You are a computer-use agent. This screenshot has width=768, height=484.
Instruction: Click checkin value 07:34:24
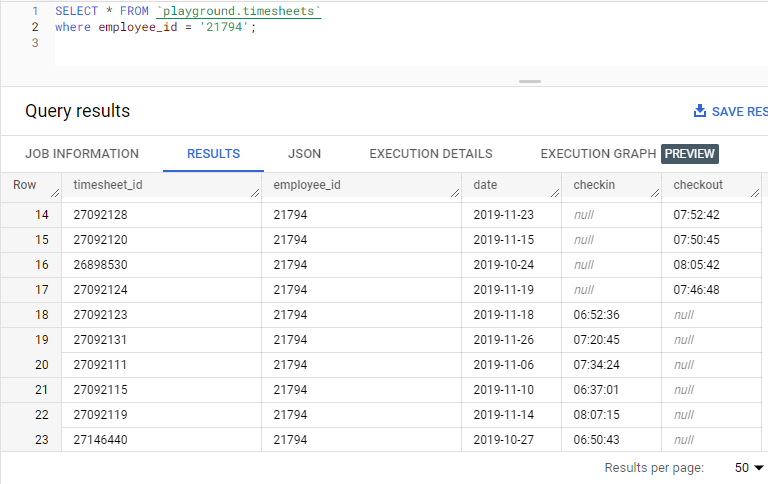pyautogui.click(x=597, y=364)
